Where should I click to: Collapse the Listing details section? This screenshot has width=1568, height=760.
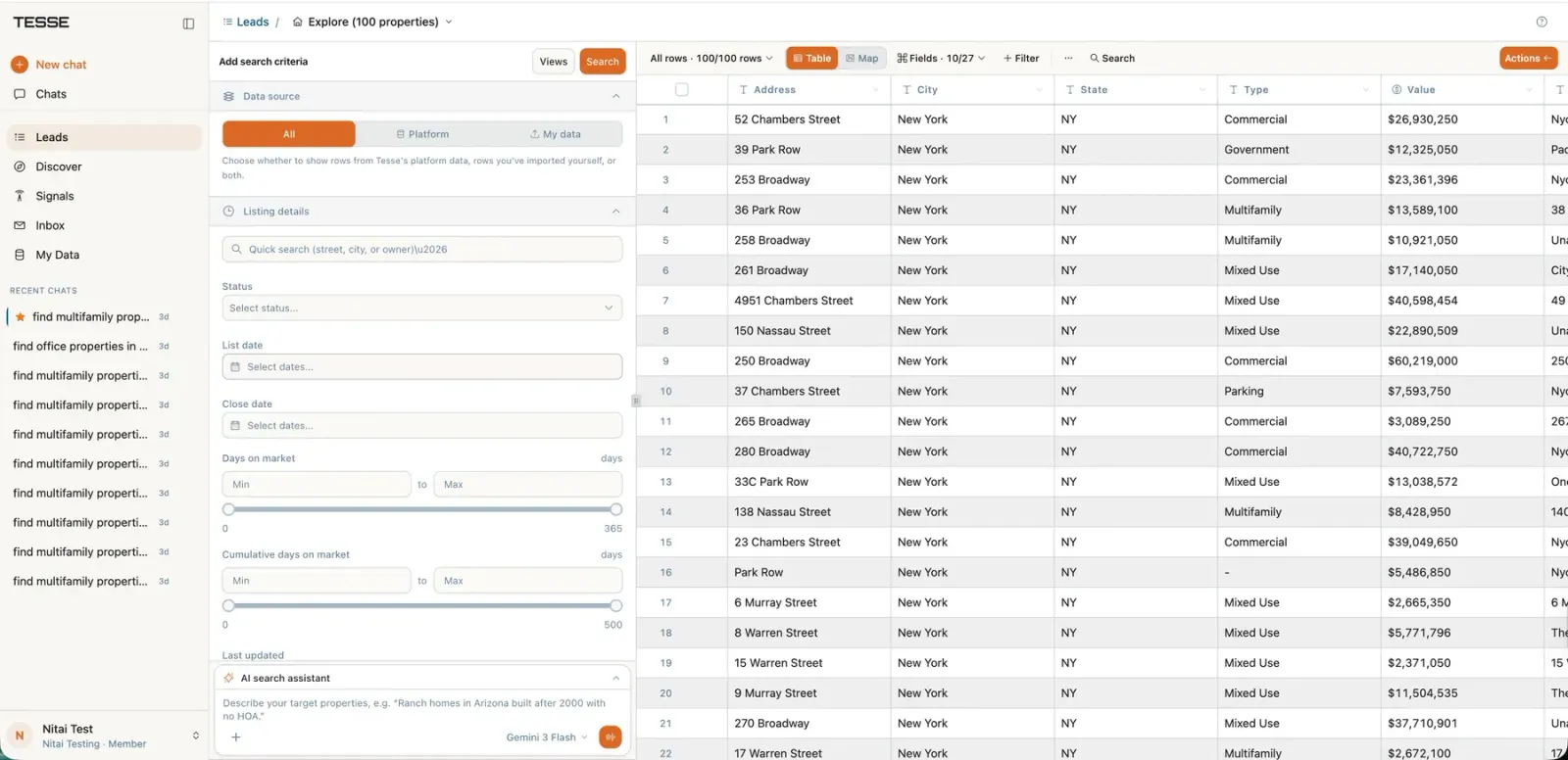pos(615,212)
